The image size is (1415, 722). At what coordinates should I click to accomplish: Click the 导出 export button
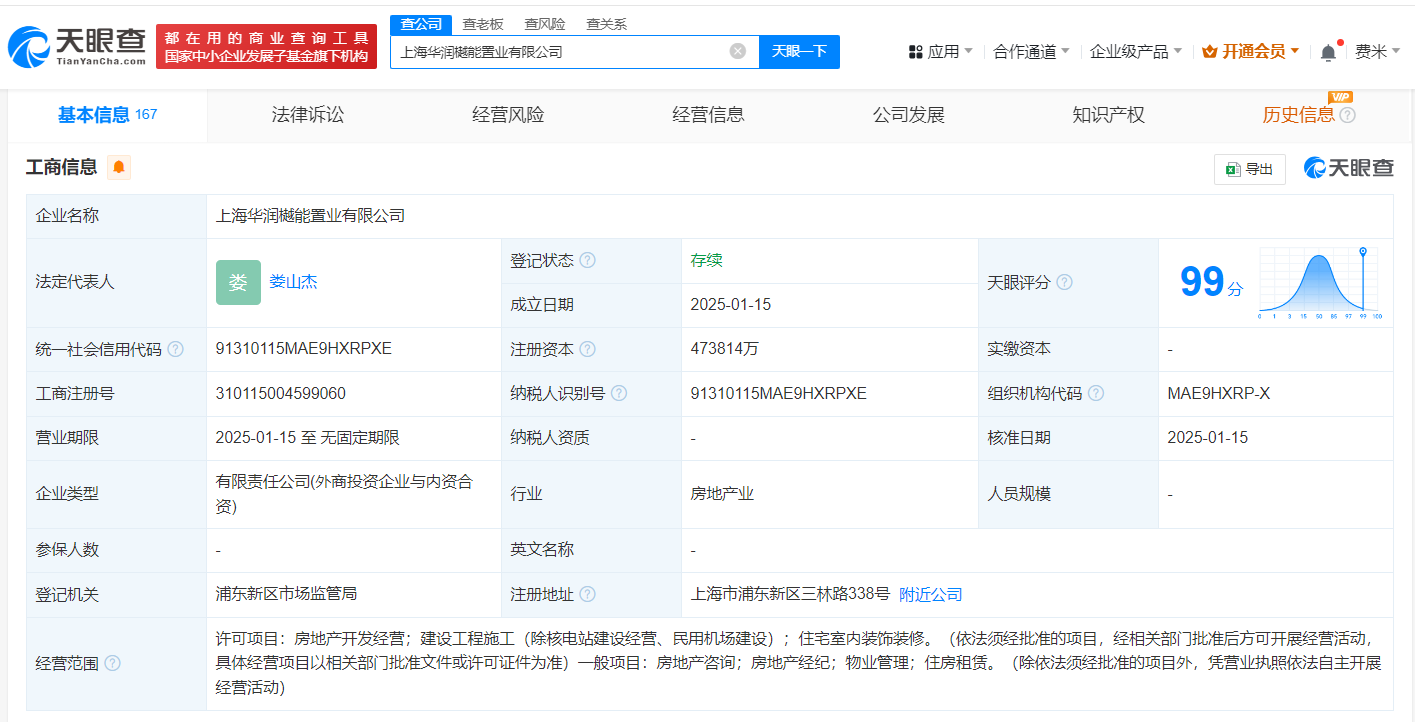click(1249, 169)
